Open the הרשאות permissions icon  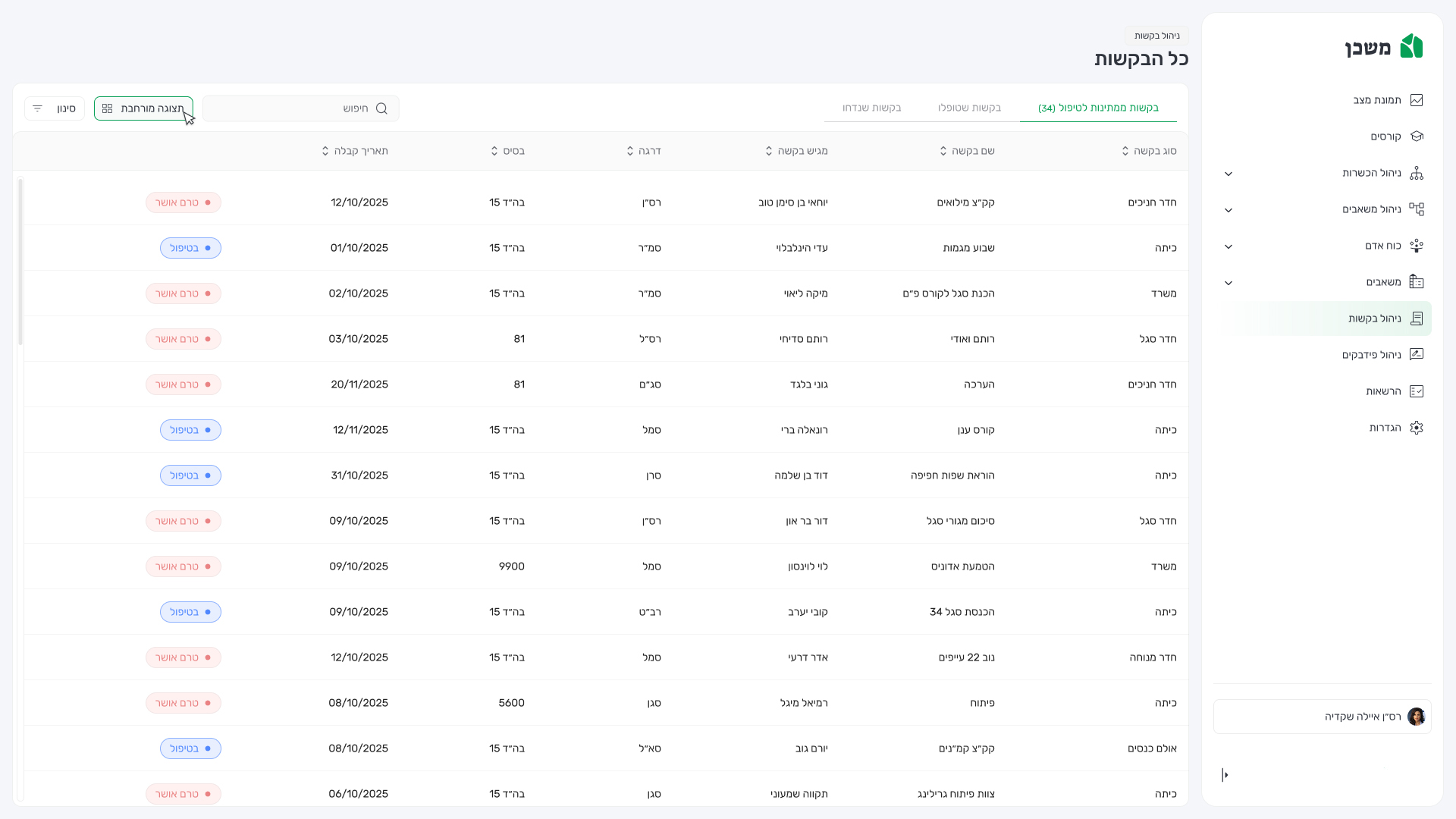pos(1416,391)
